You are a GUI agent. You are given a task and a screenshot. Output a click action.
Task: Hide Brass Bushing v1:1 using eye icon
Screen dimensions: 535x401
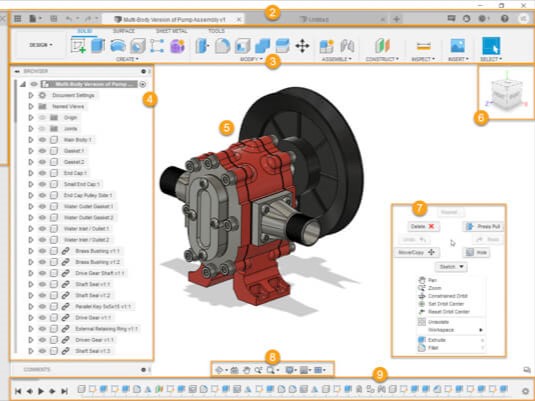(x=42, y=251)
